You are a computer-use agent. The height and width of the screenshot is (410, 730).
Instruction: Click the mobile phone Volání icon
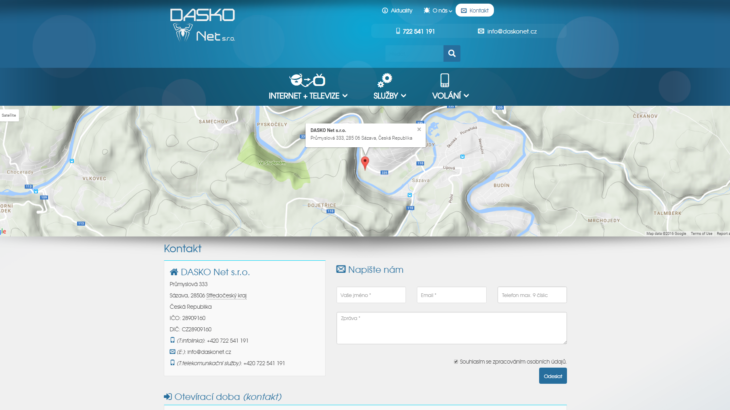tap(445, 80)
